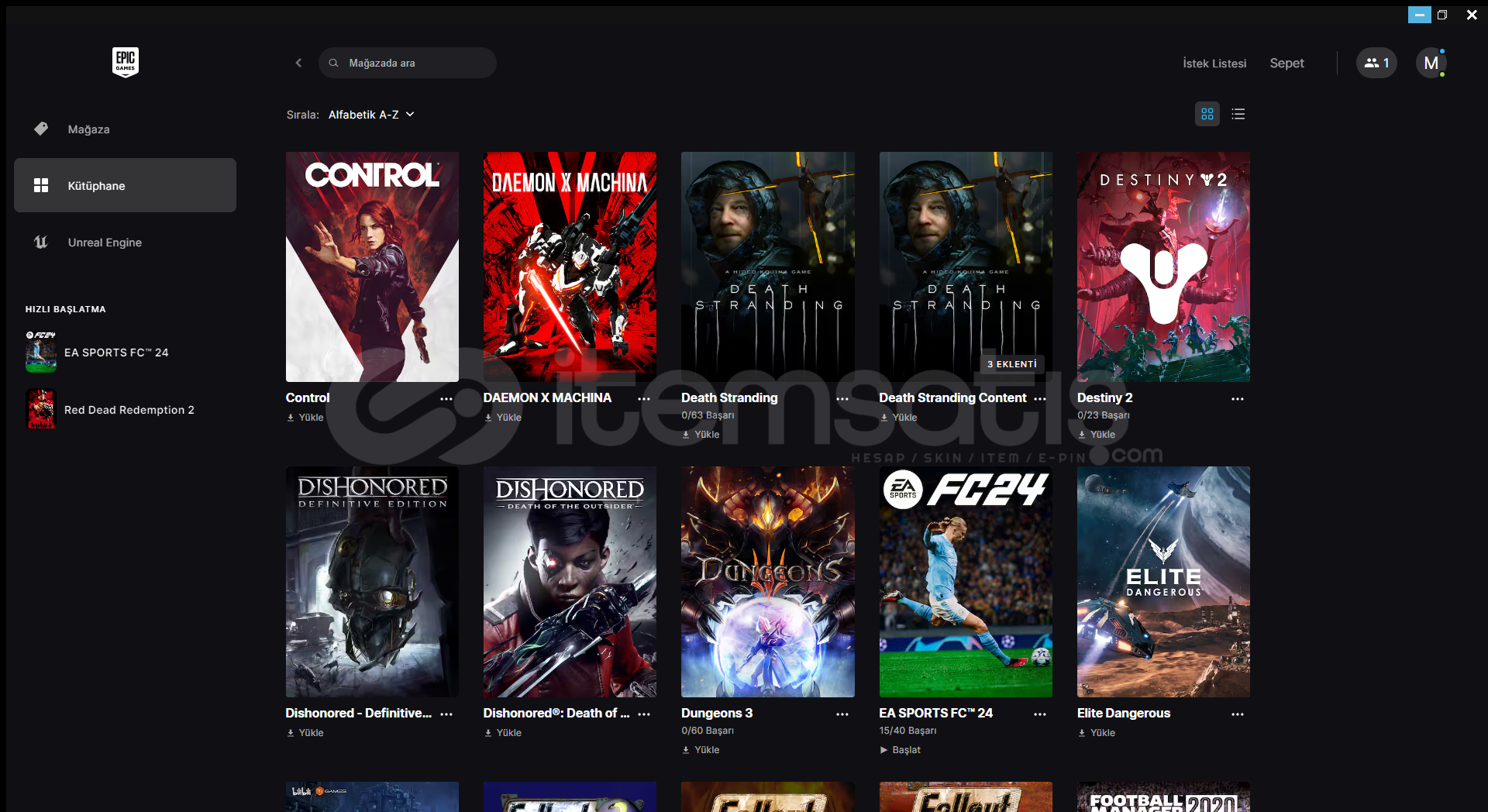Click the Epic Games logo

(x=126, y=62)
